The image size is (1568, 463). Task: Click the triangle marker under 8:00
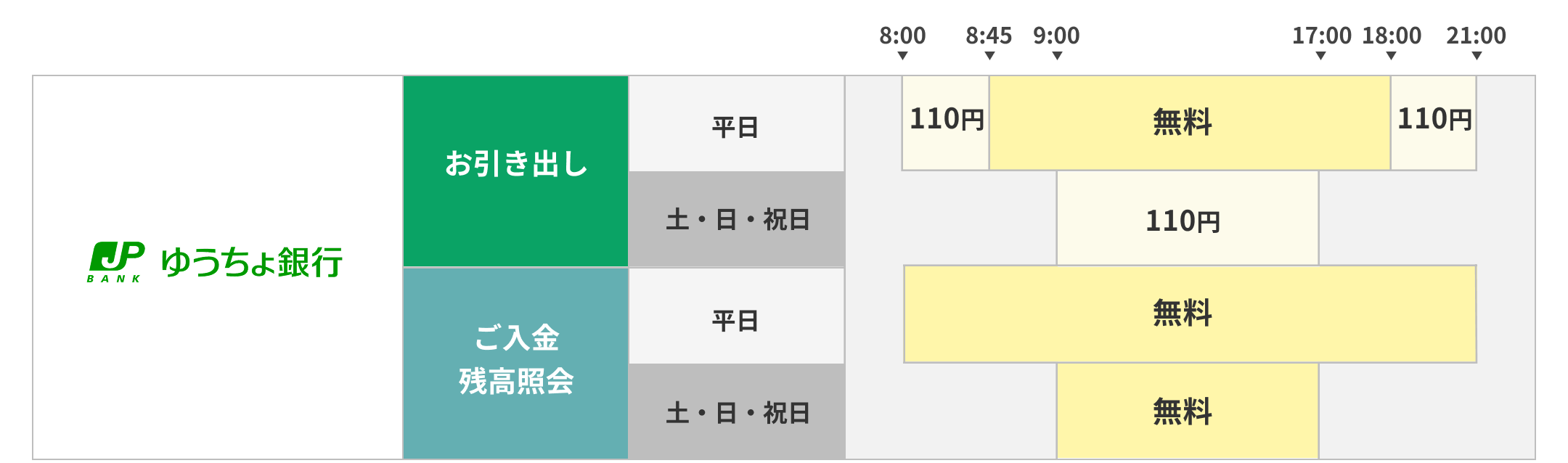(x=902, y=56)
